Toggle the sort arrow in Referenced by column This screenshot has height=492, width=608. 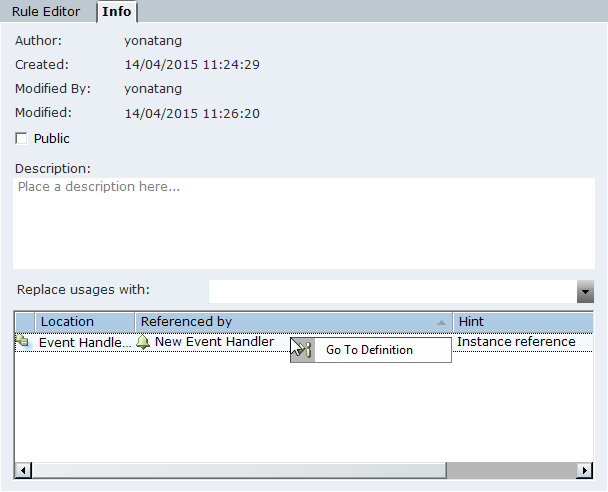coord(441,322)
